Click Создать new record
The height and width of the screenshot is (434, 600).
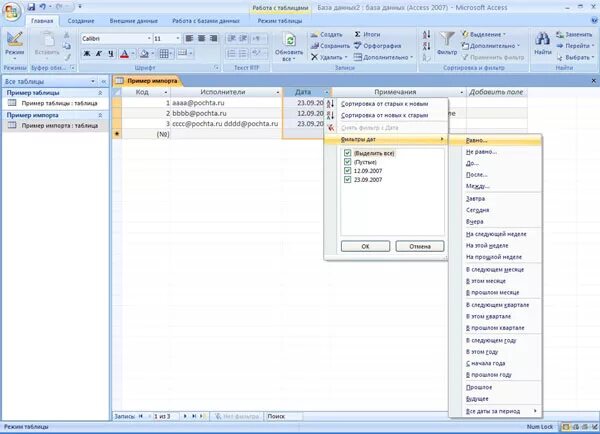[326, 34]
